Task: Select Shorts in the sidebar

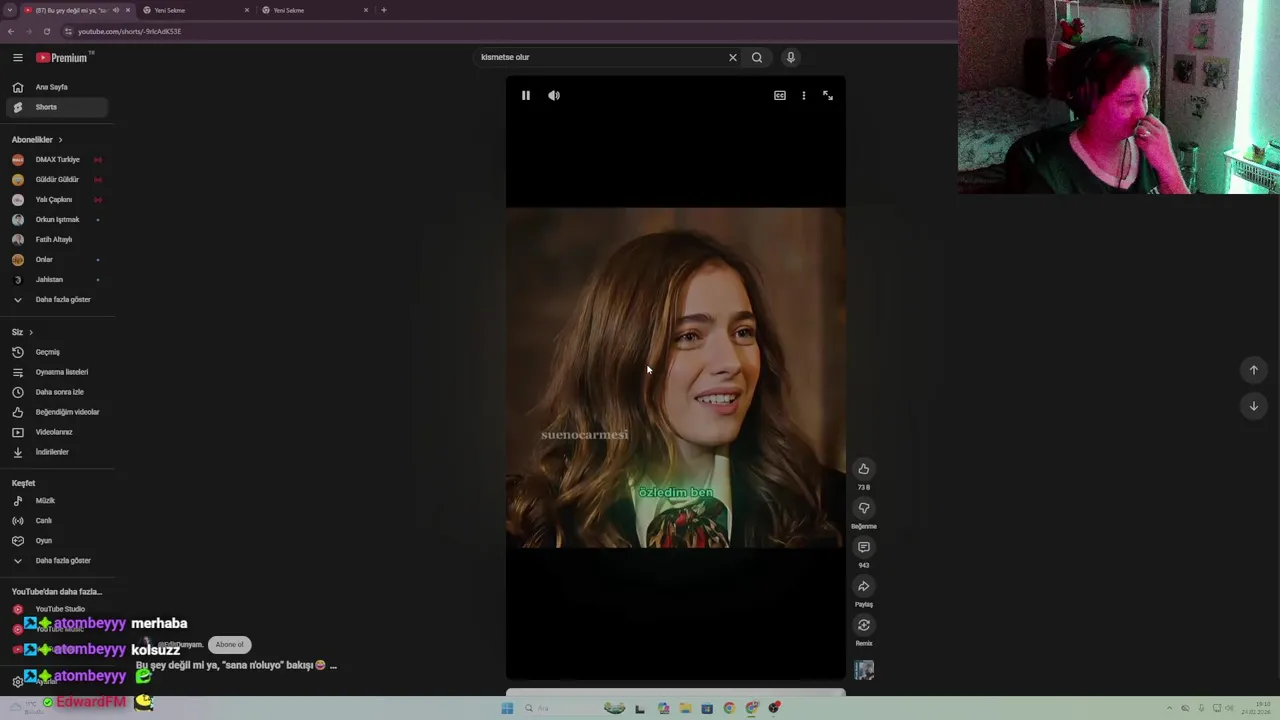Action: pos(57,107)
